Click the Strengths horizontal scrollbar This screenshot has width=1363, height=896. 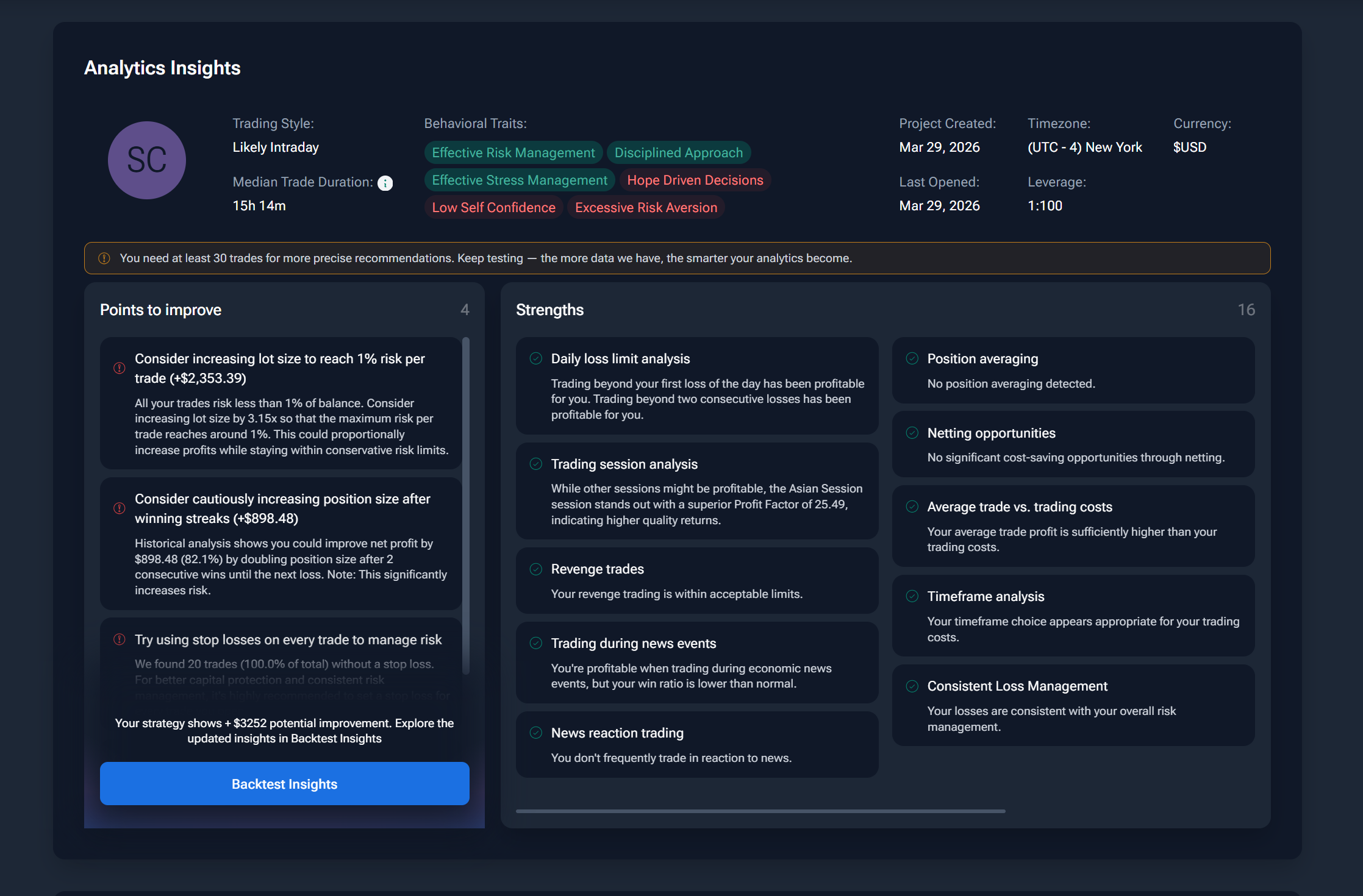[x=760, y=811]
